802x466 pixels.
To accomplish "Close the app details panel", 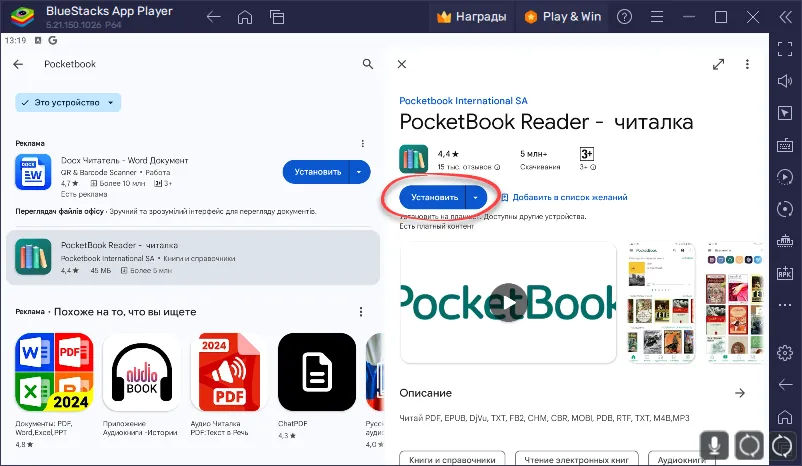I will [402, 64].
